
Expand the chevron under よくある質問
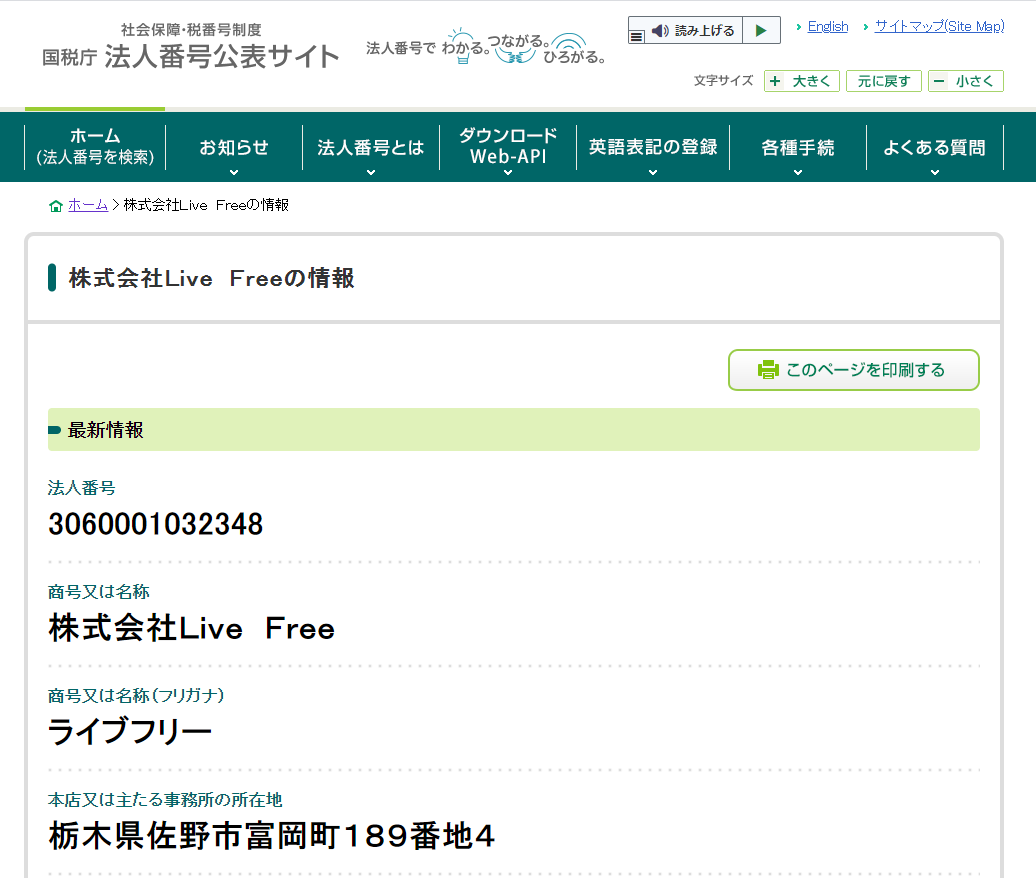pos(934,172)
